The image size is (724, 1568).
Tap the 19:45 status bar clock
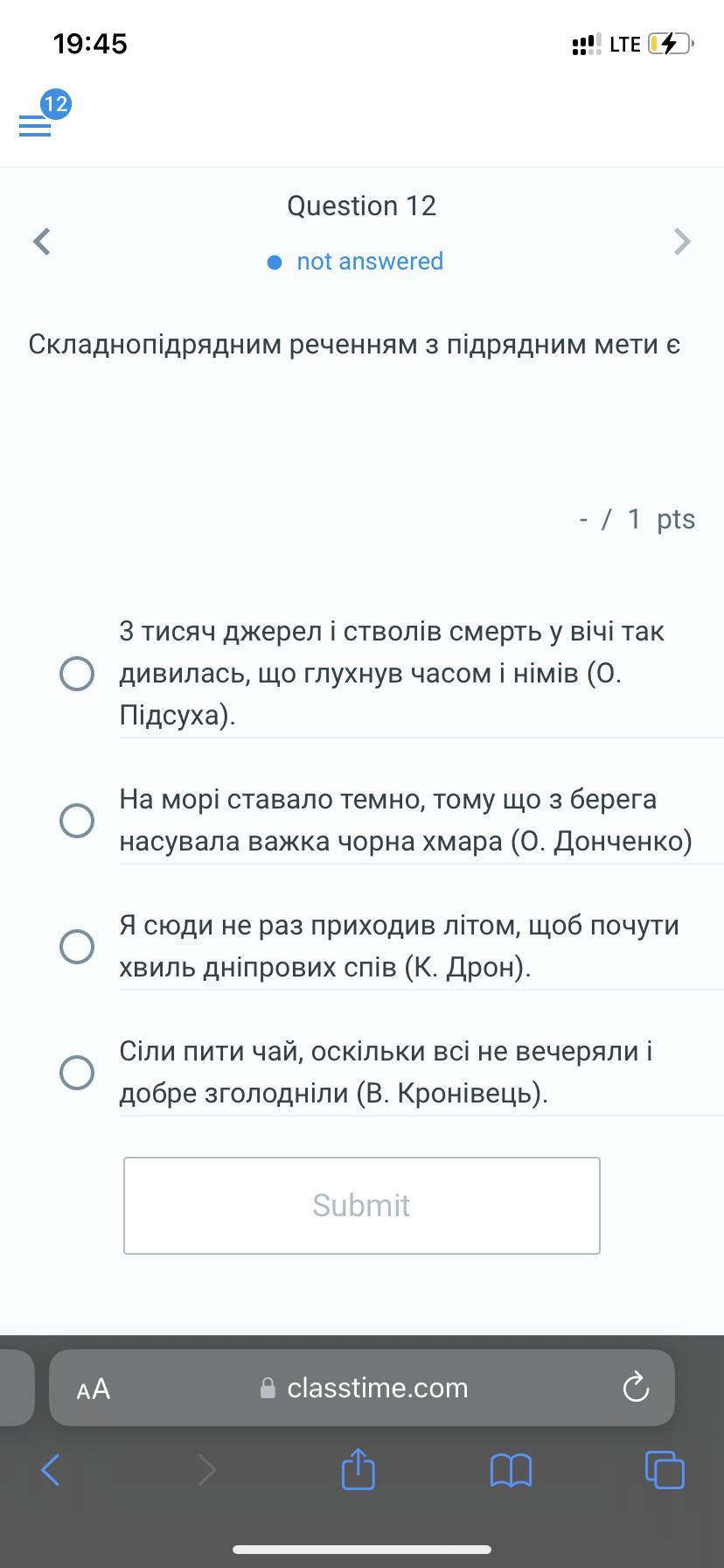pyautogui.click(x=90, y=44)
